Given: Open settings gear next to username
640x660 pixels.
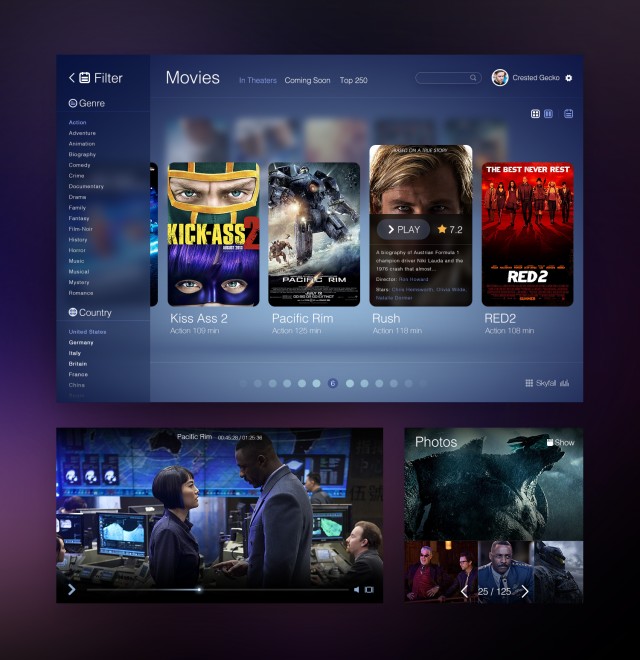Looking at the screenshot, I should [568, 78].
